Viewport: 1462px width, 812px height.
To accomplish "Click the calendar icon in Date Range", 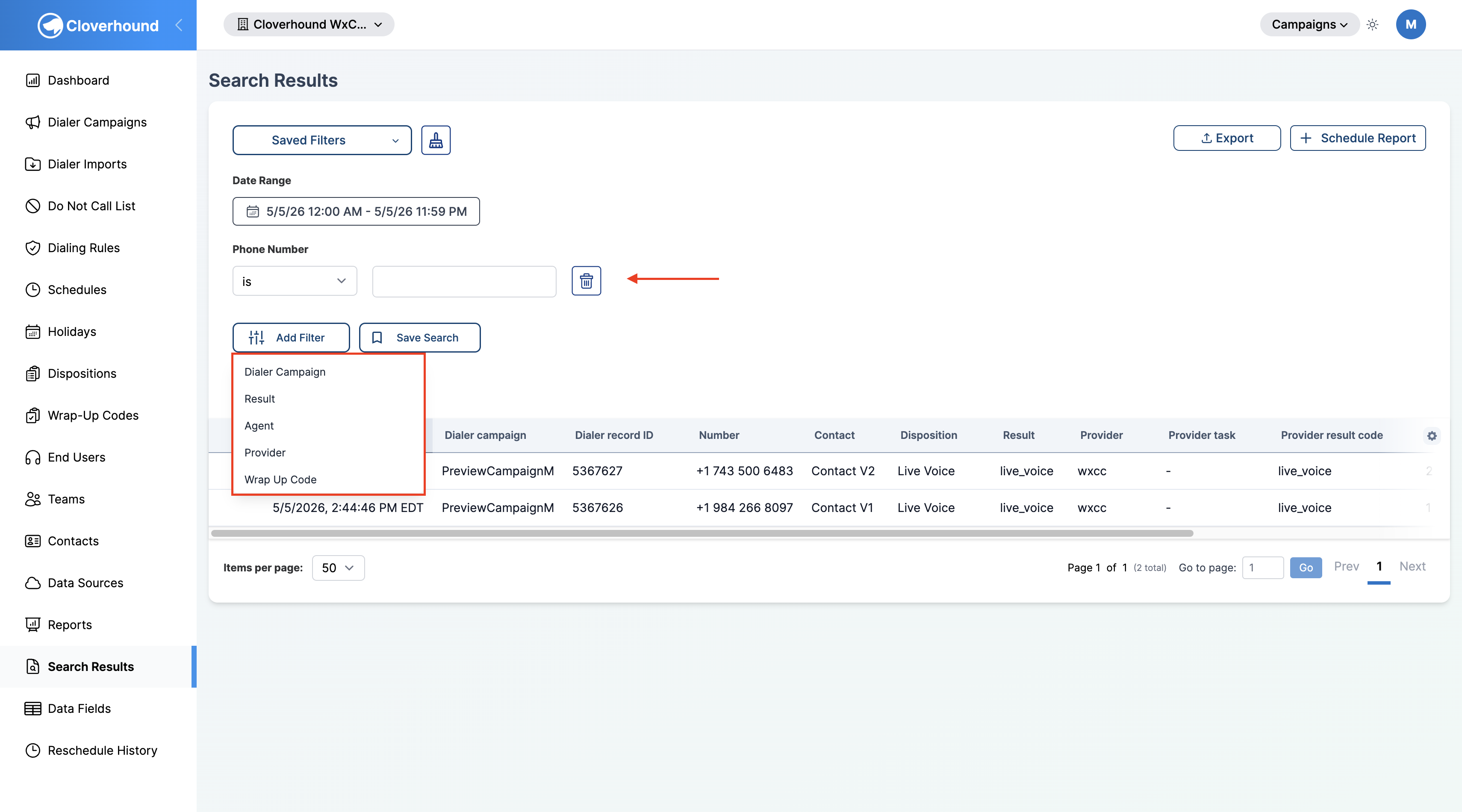I will click(253, 212).
